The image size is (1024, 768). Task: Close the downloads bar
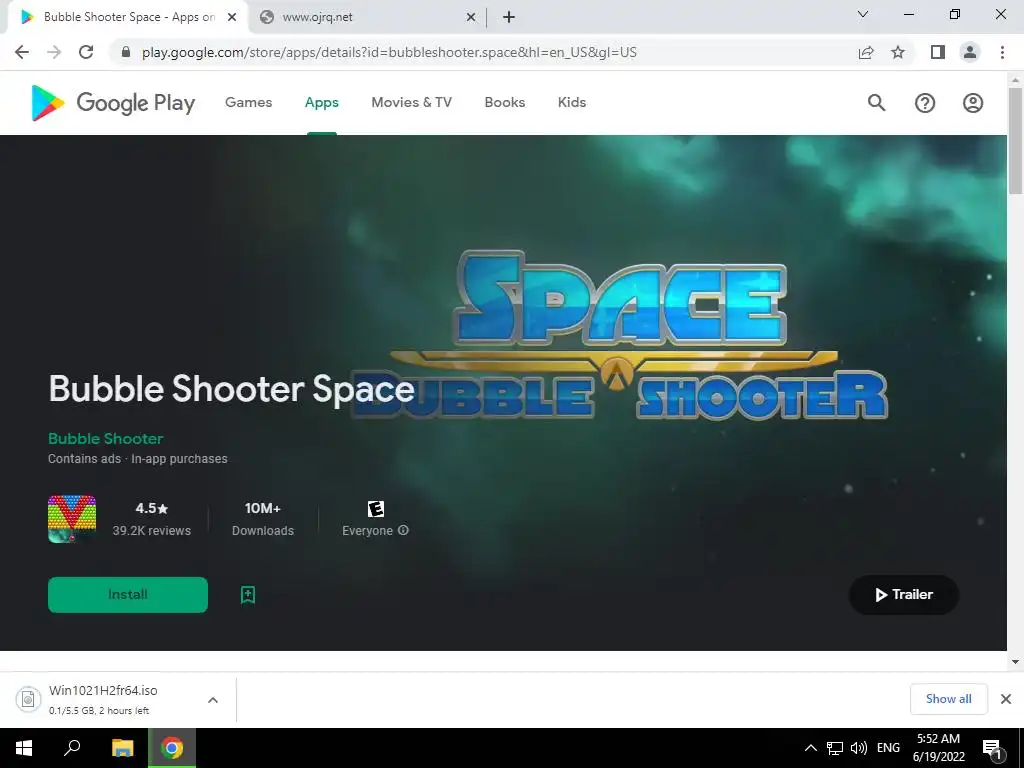pyautogui.click(x=1006, y=699)
